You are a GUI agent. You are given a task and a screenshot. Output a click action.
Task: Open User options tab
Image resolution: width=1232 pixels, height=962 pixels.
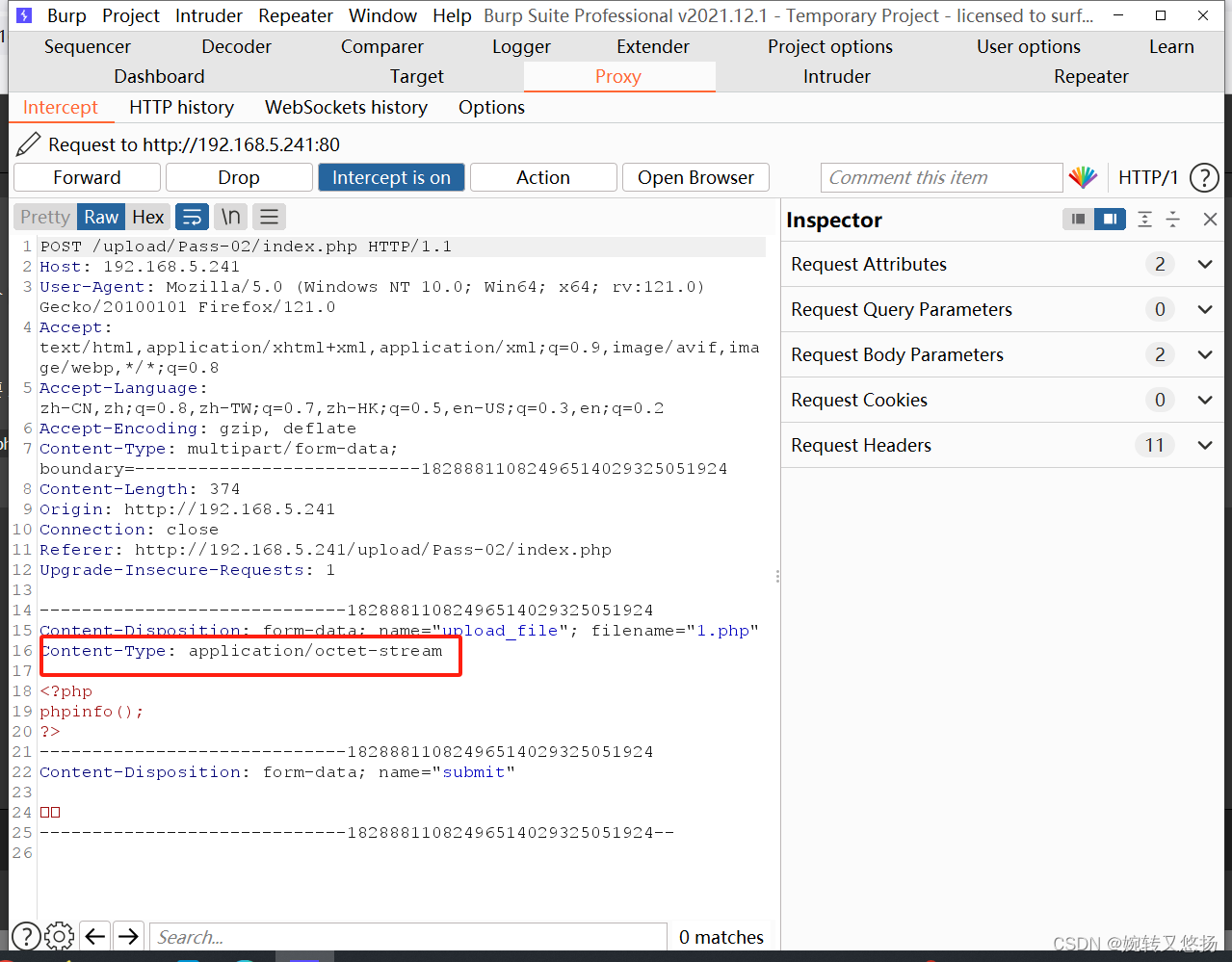[1029, 46]
